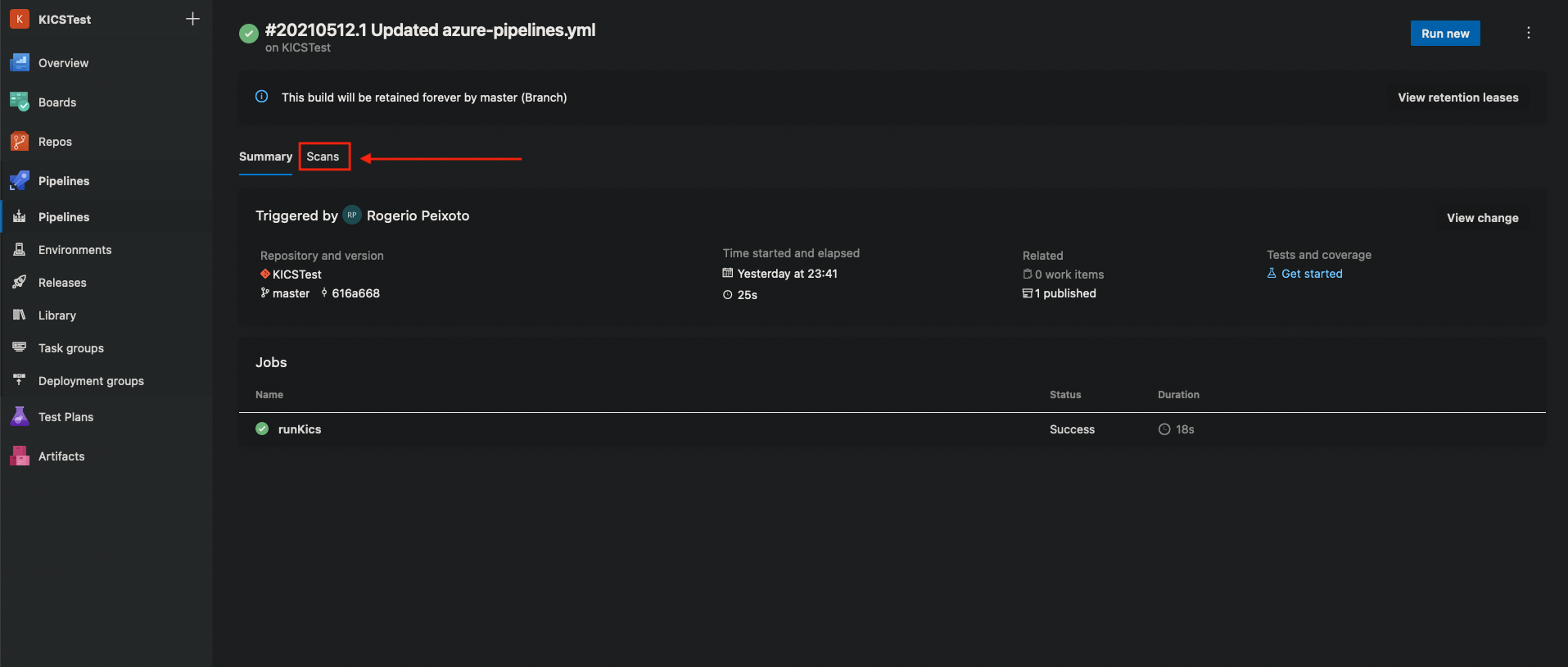Open Library books icon

(20, 315)
